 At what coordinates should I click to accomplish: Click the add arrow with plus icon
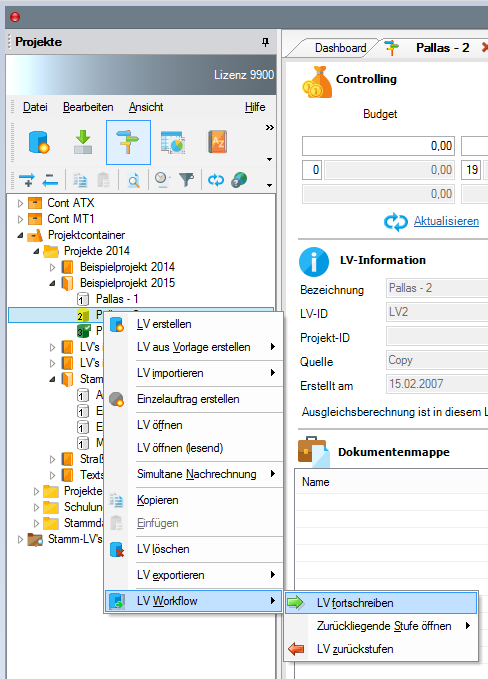click(27, 179)
